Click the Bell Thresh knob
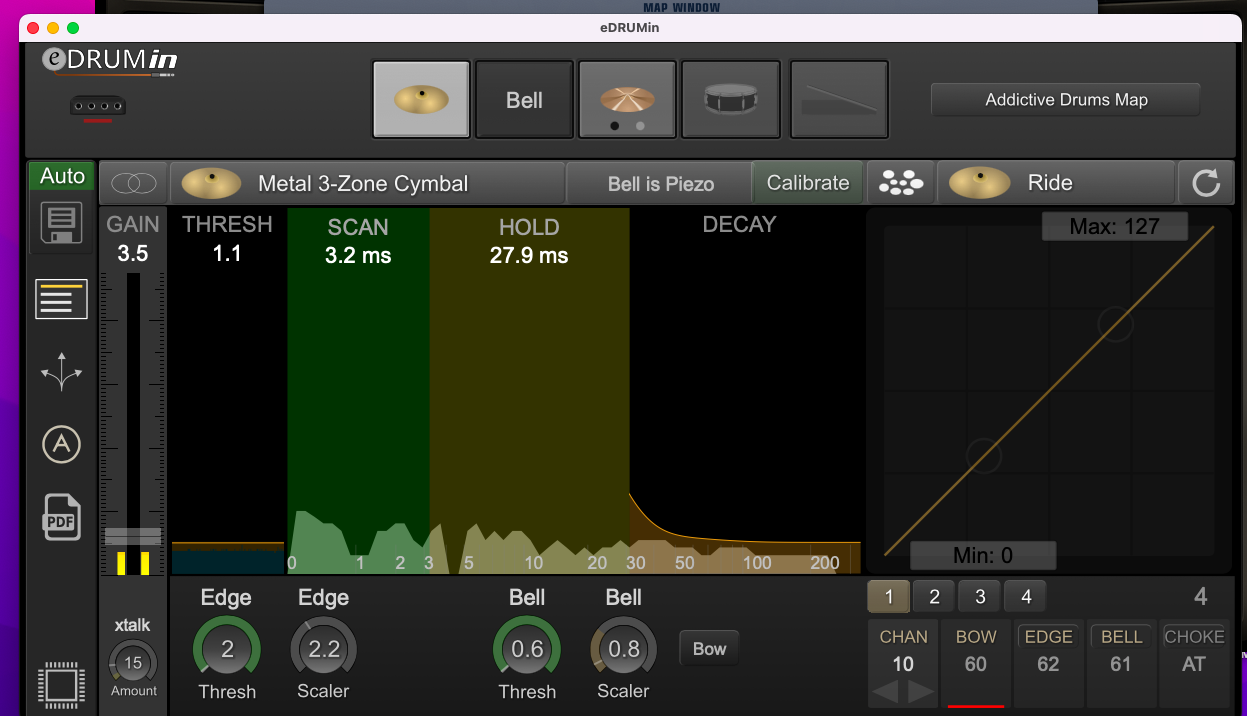The width and height of the screenshot is (1247, 716). (527, 649)
